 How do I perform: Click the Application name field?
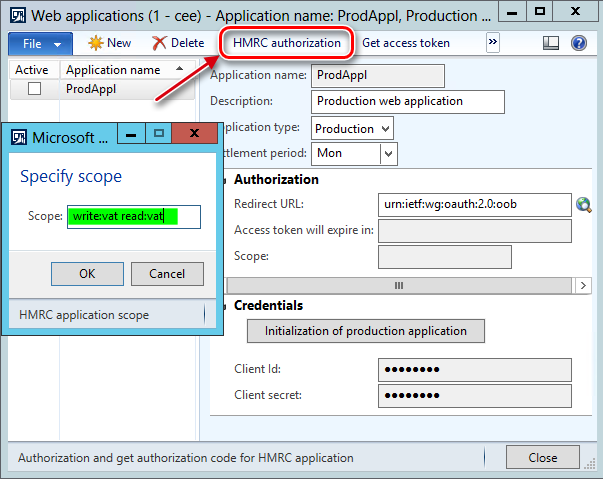tap(378, 75)
